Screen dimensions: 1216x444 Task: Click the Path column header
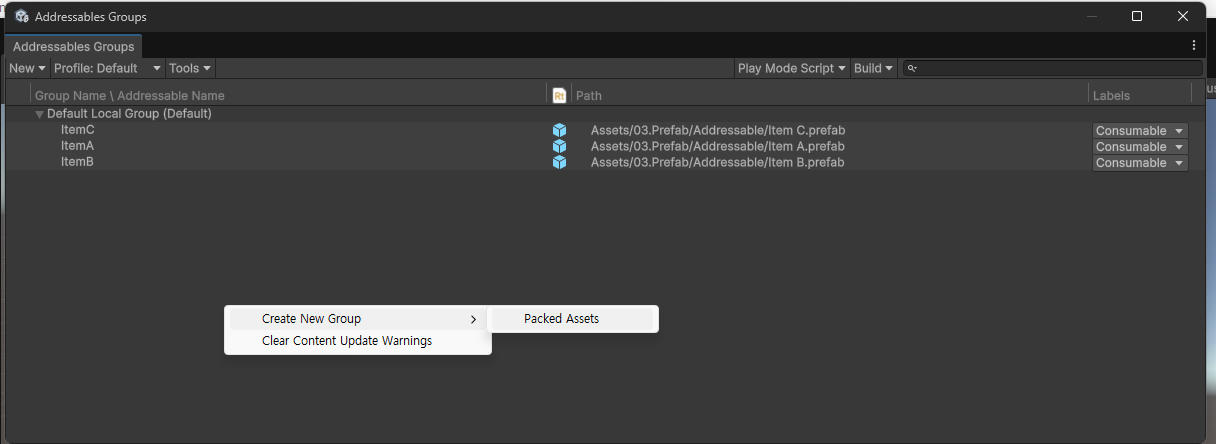click(x=589, y=96)
